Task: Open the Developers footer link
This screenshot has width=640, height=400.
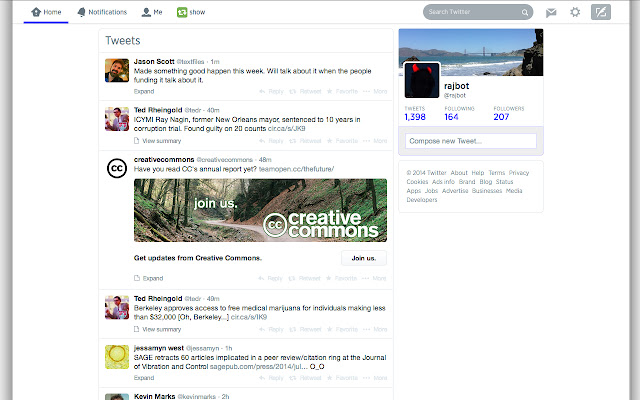Action: point(422,200)
